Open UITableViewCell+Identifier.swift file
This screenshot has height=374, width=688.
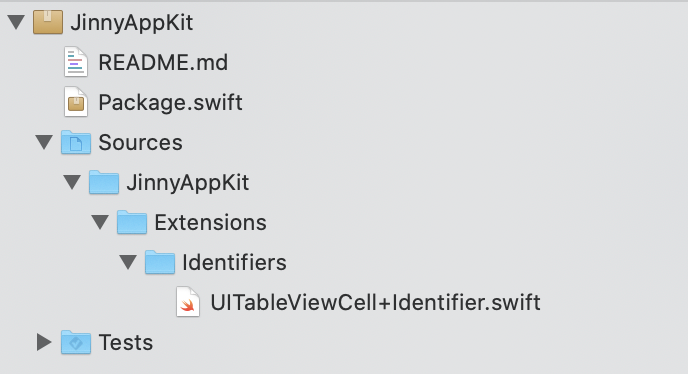[x=375, y=302]
